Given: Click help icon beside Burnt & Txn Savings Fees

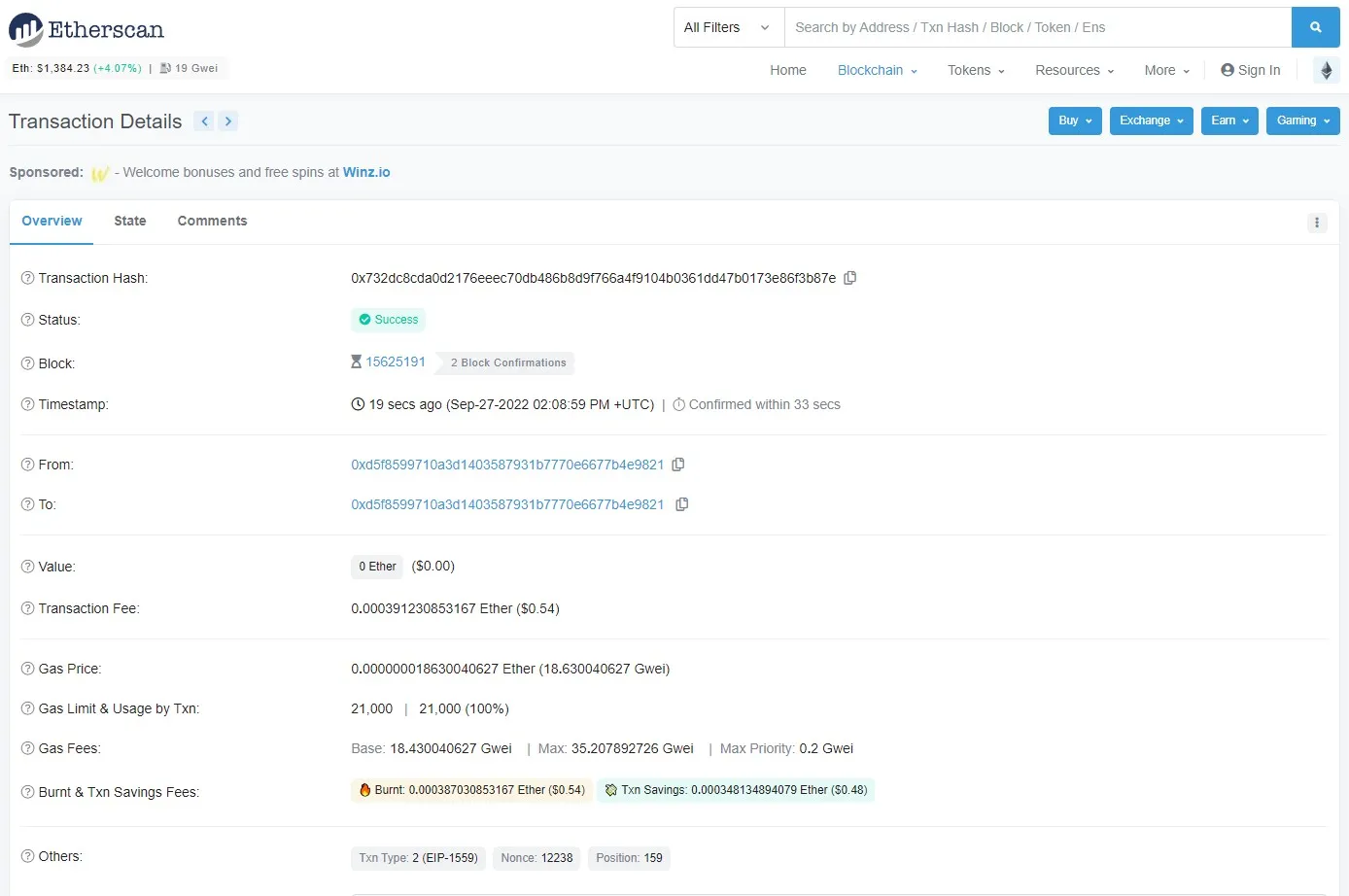Looking at the screenshot, I should coord(27,792).
